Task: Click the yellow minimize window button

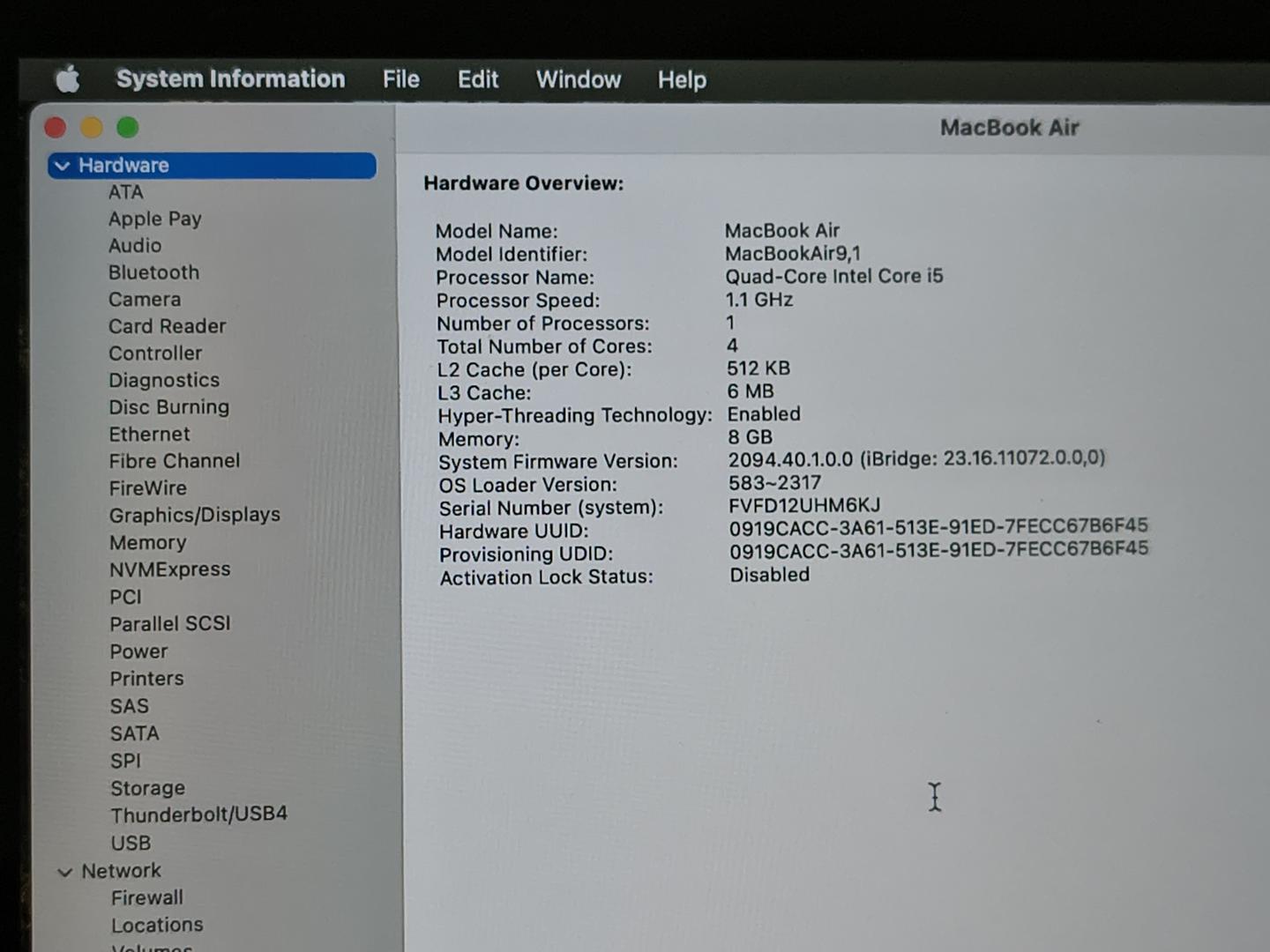Action: pyautogui.click(x=92, y=129)
